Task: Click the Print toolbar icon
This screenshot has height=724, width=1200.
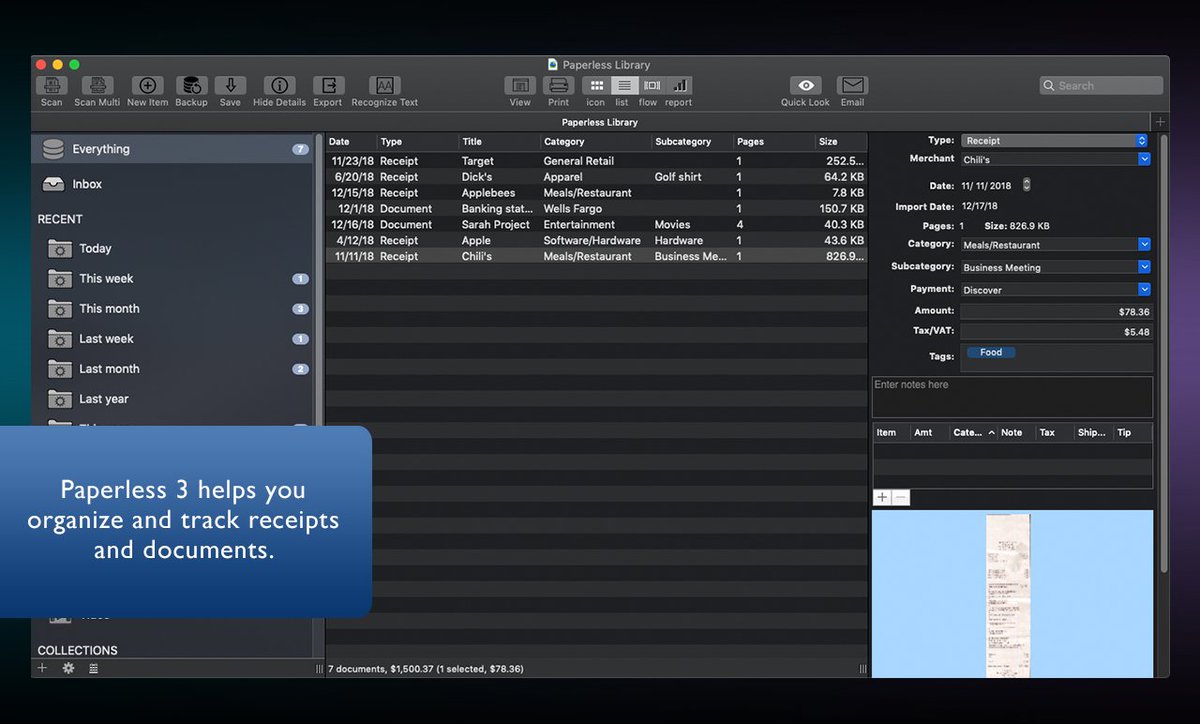Action: pos(559,86)
